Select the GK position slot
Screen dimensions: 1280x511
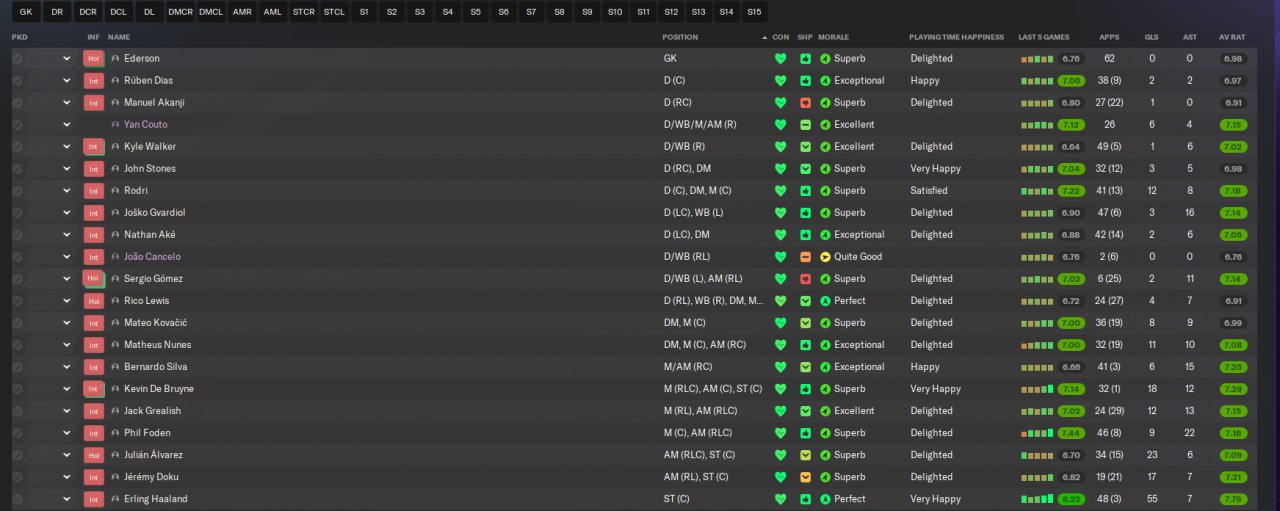click(x=26, y=12)
